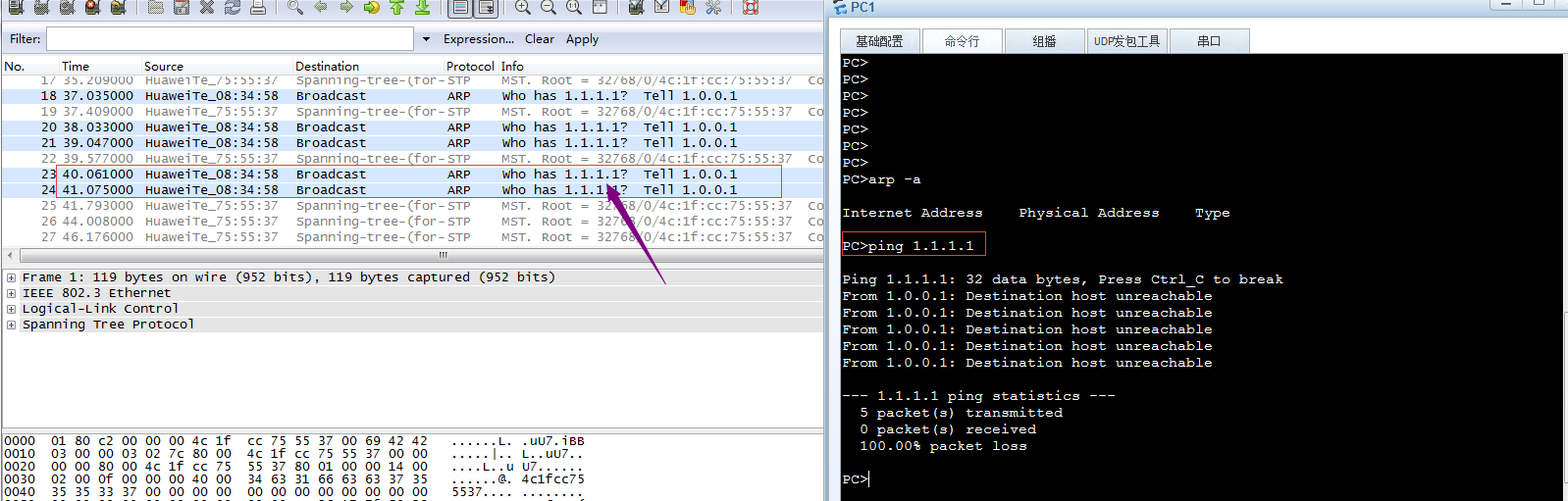The width and height of the screenshot is (1568, 501).
Task: Expand the Frame 1 details
Action: click(x=11, y=277)
